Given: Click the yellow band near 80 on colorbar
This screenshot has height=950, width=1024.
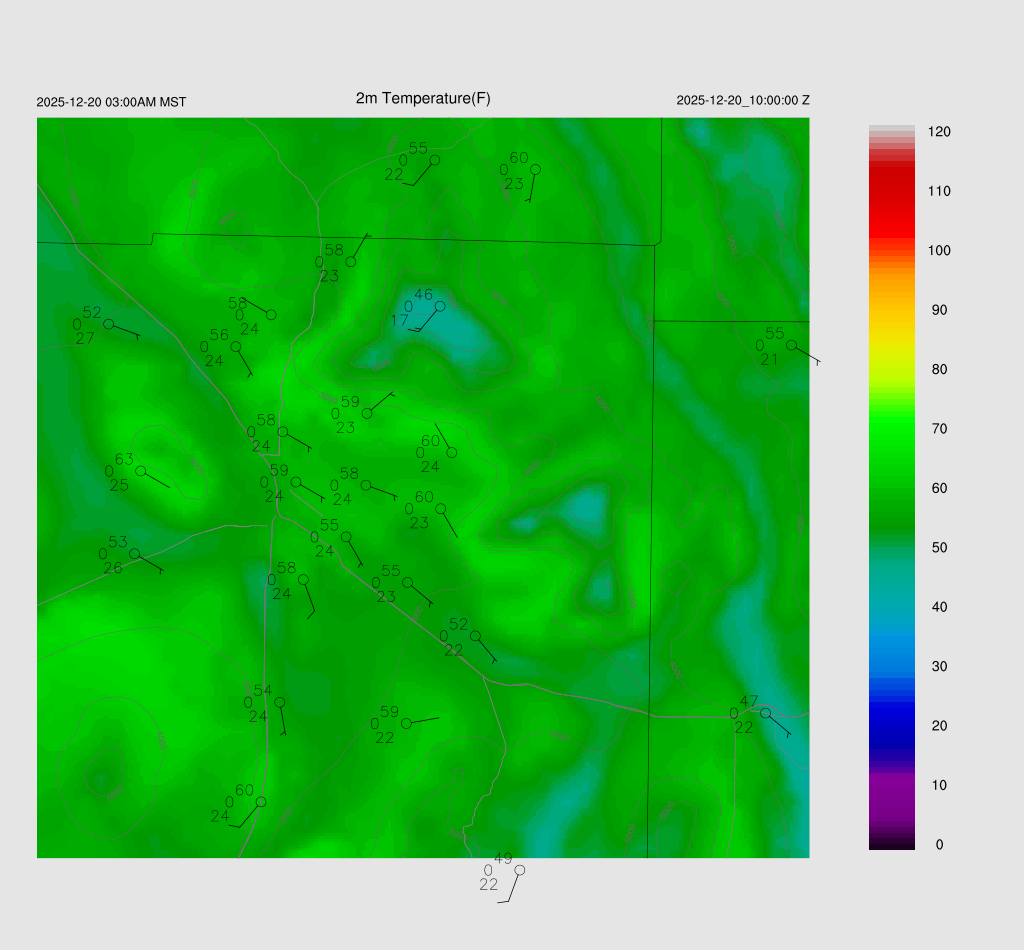Looking at the screenshot, I should (x=891, y=369).
